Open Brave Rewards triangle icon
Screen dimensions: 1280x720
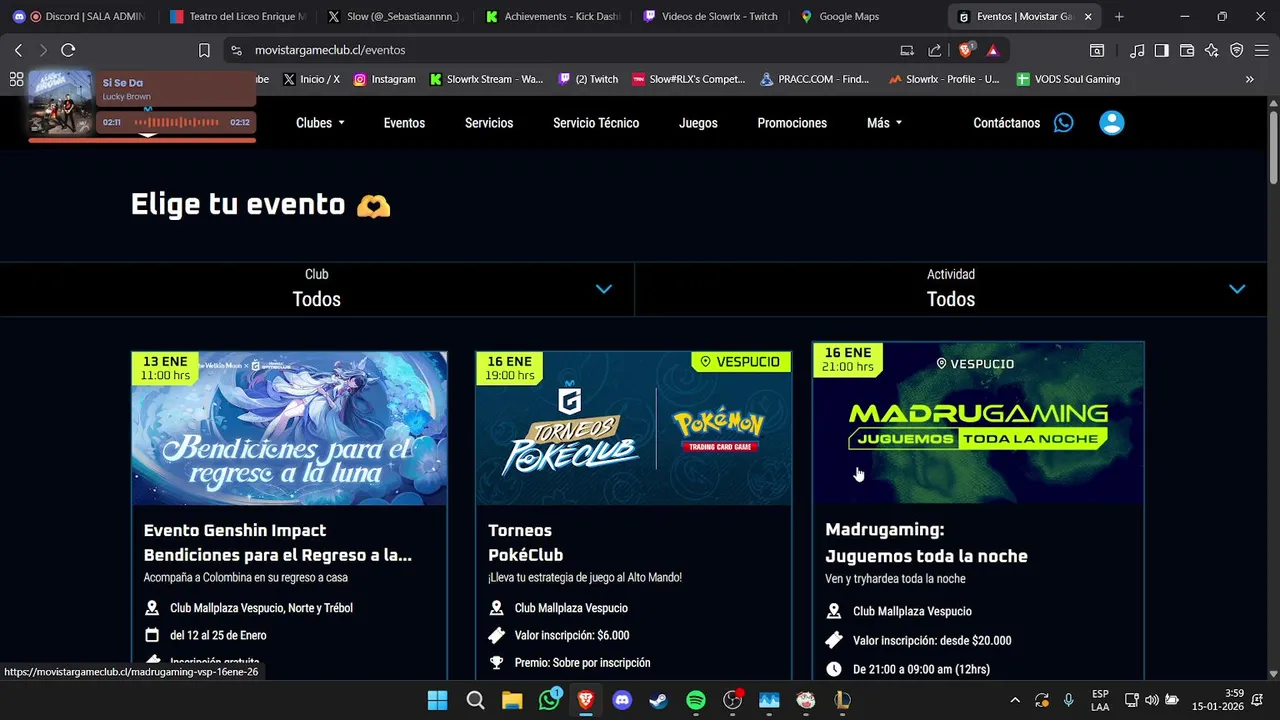click(992, 50)
